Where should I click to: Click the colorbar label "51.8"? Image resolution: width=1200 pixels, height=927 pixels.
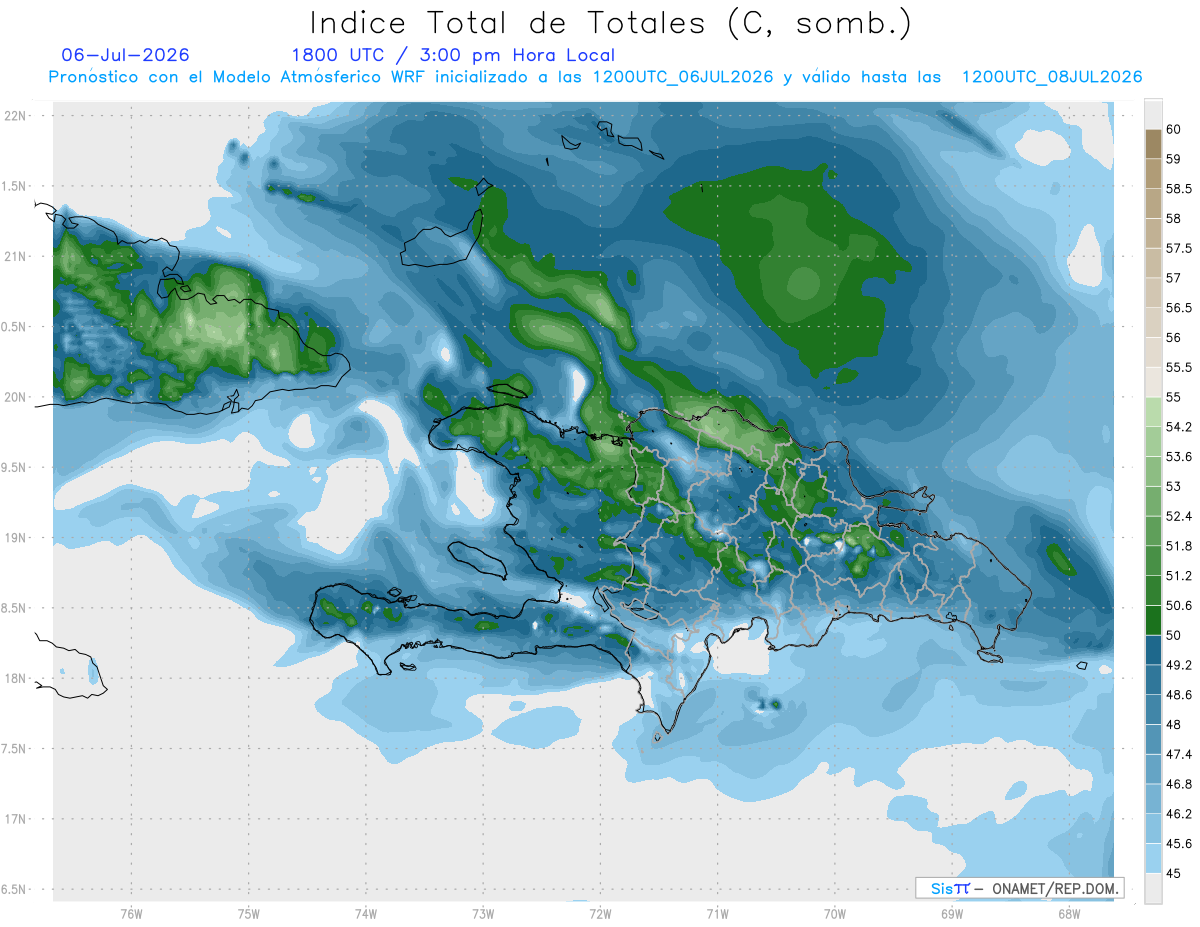[1179, 546]
